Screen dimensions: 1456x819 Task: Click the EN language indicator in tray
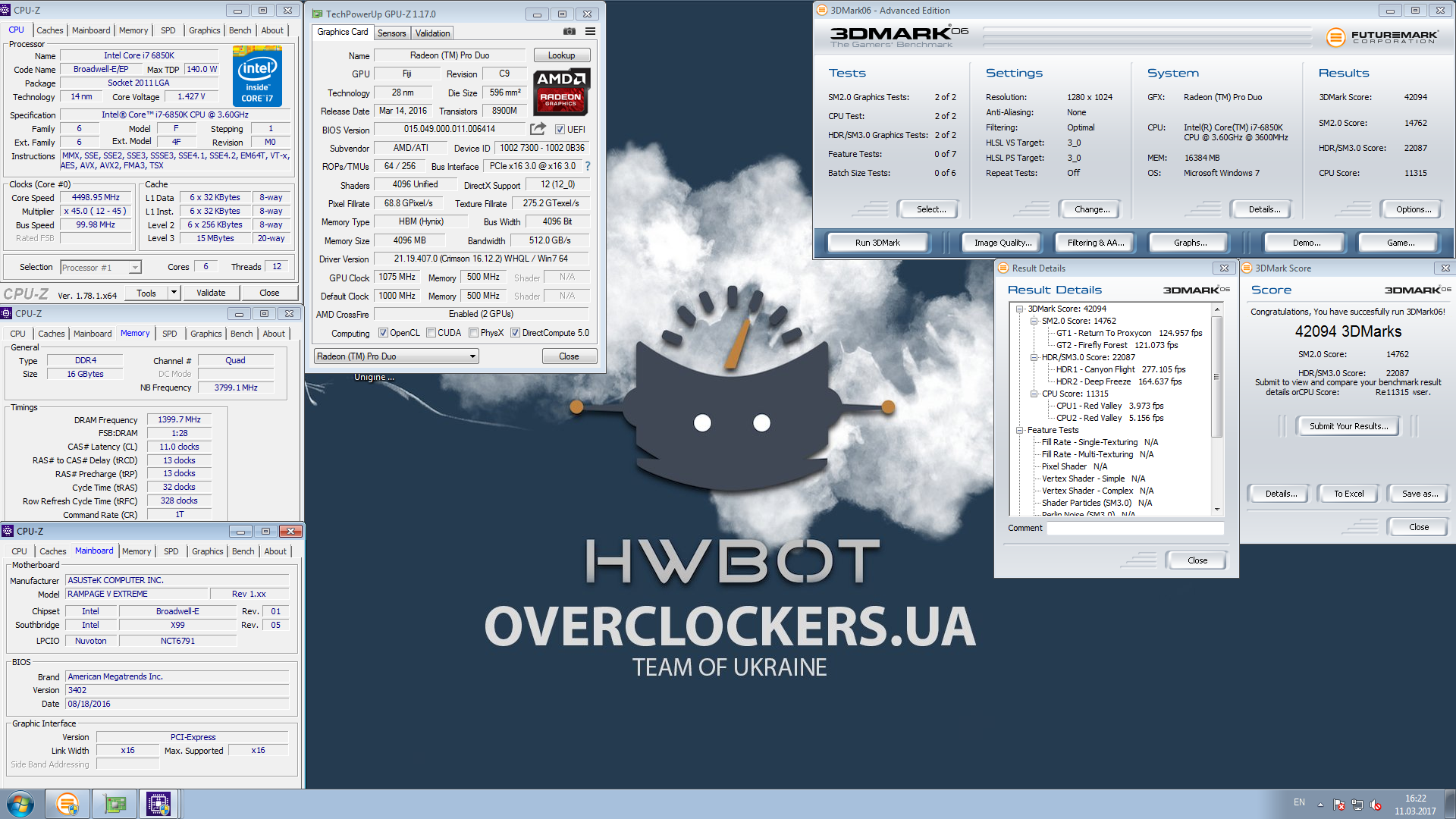1299,802
